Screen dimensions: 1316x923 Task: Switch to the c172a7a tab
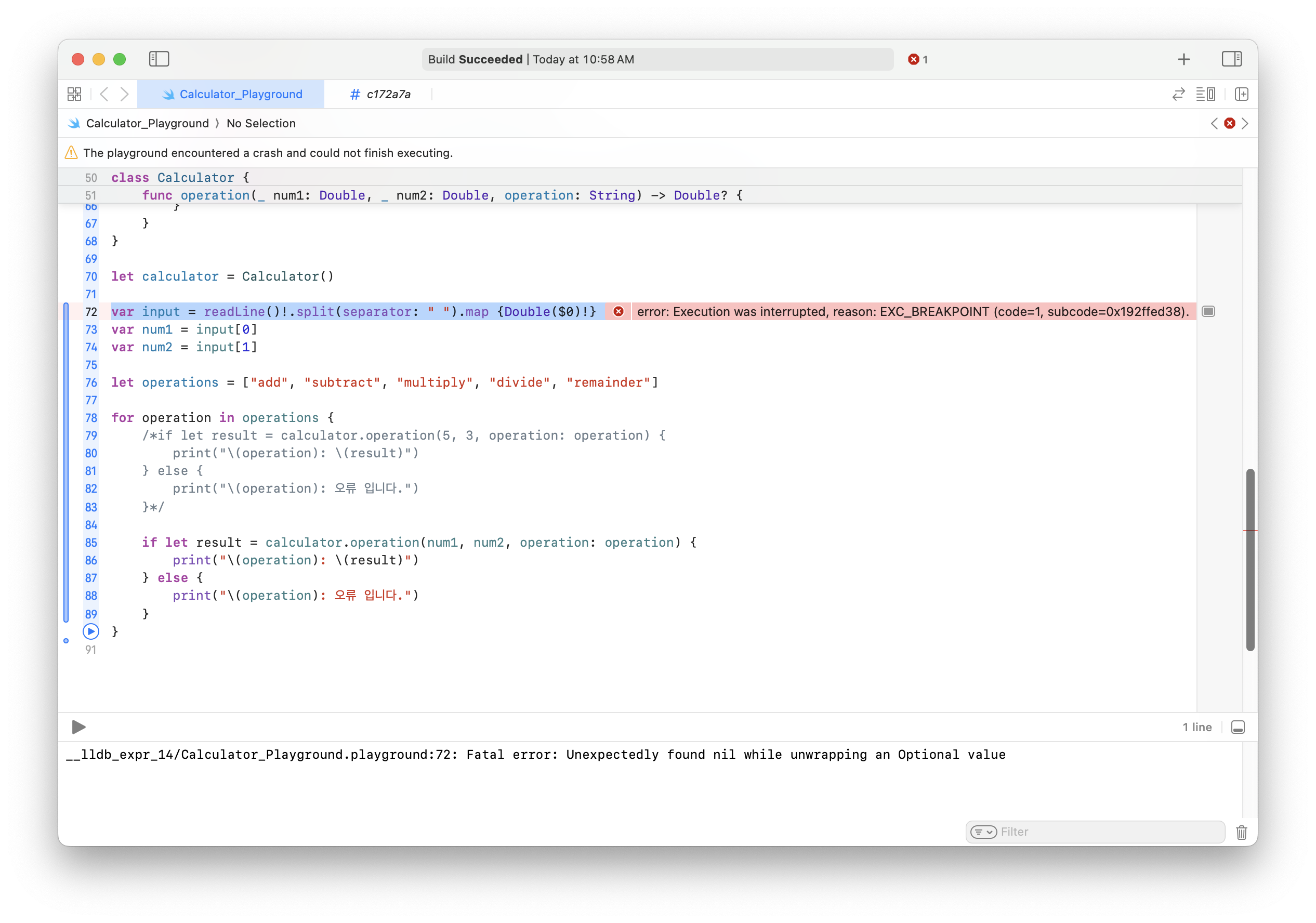click(380, 94)
